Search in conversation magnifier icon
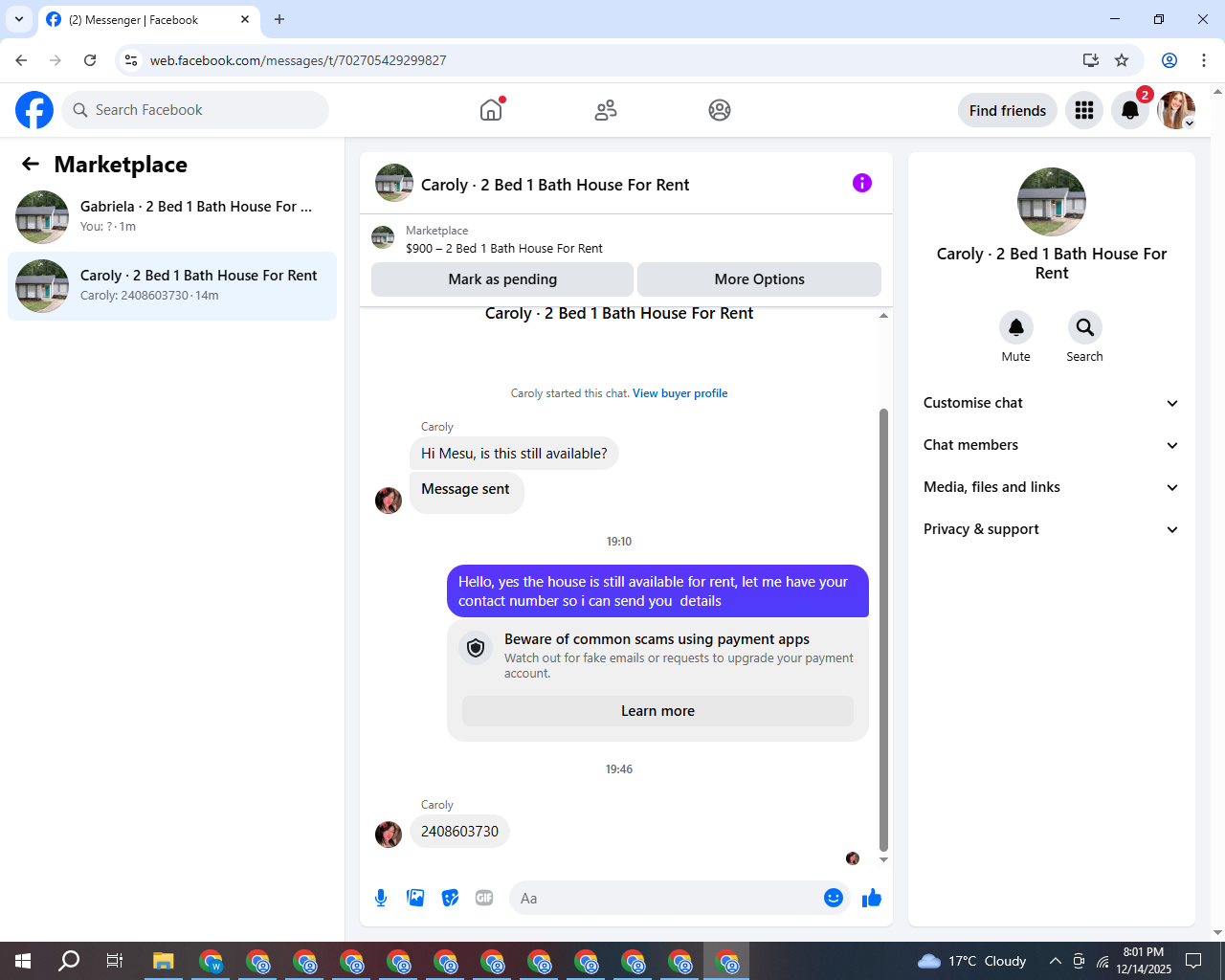The image size is (1225, 980). [x=1085, y=327]
